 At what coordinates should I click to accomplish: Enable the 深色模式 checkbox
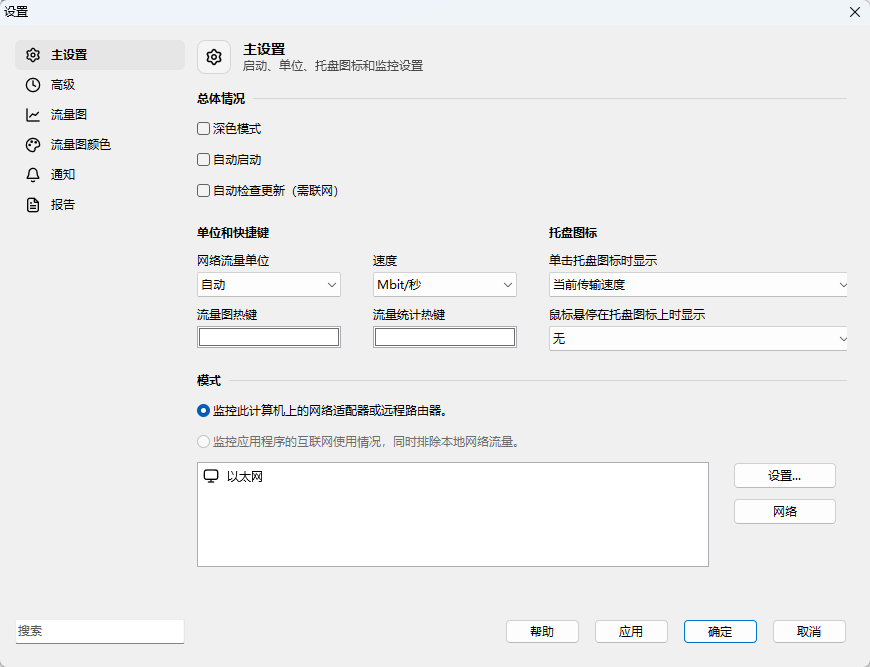[x=204, y=129]
